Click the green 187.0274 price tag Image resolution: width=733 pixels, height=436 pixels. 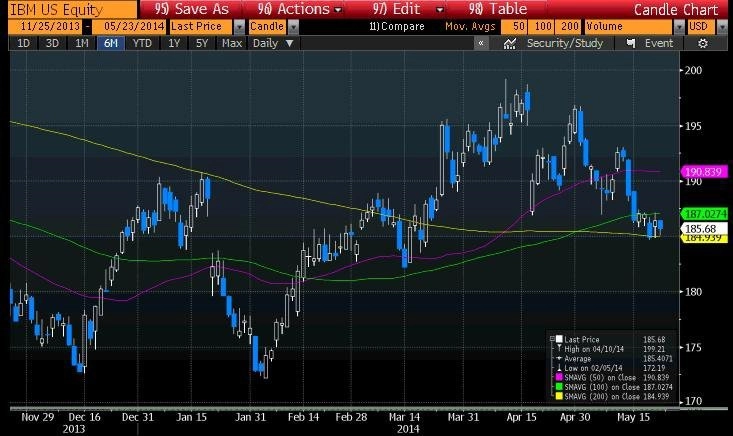pos(704,214)
